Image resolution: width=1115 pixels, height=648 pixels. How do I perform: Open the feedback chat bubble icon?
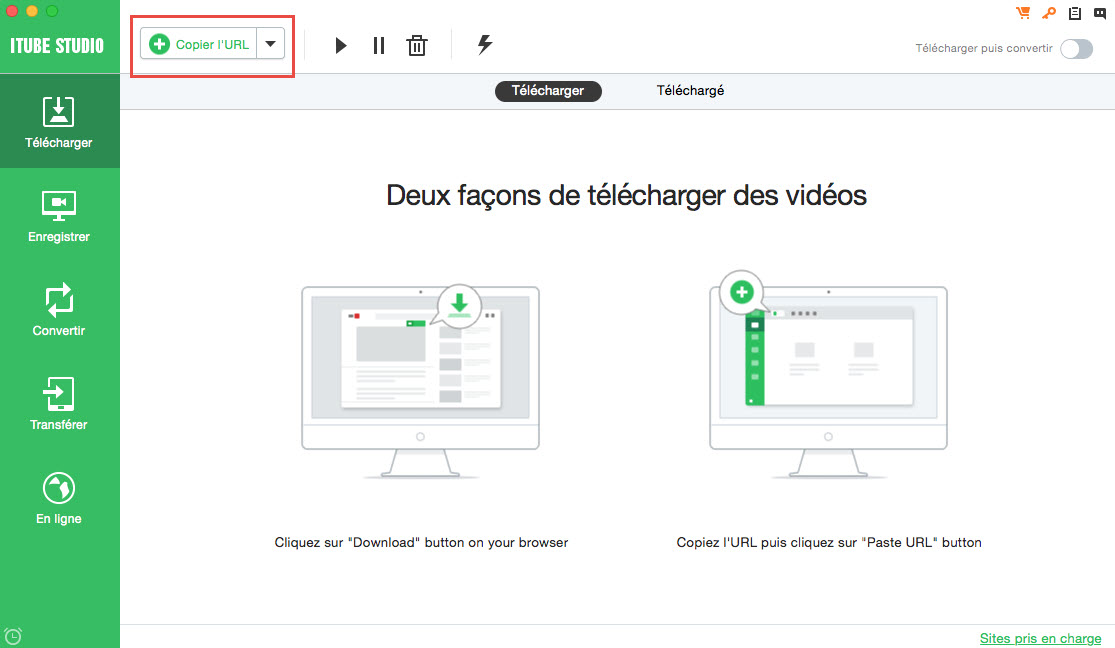(1099, 13)
